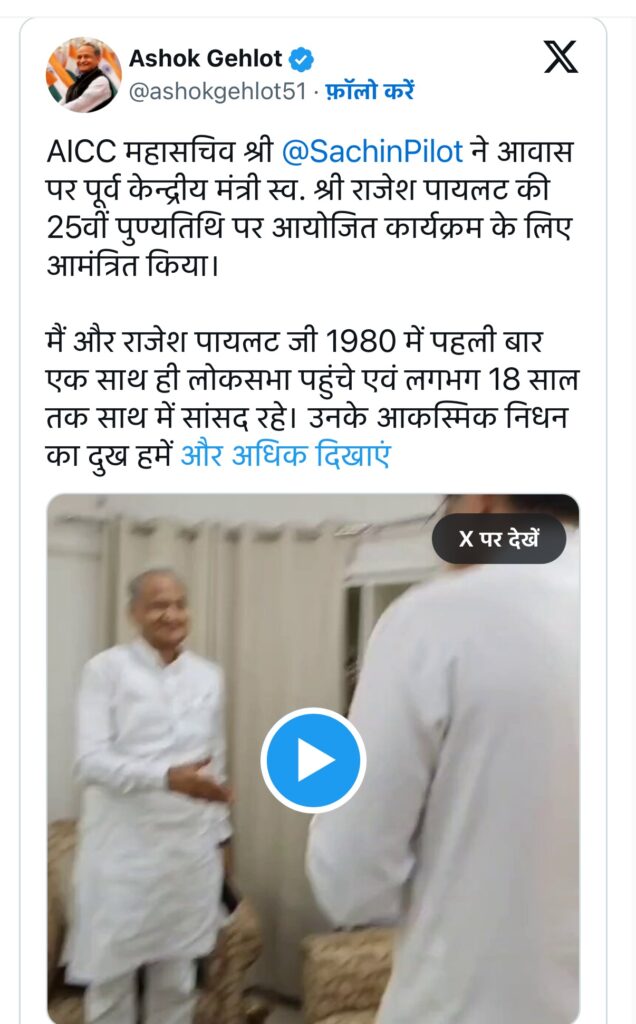Open Ashok Gehlot's profile picture
Screen dimensions: 636x1024
(83, 74)
